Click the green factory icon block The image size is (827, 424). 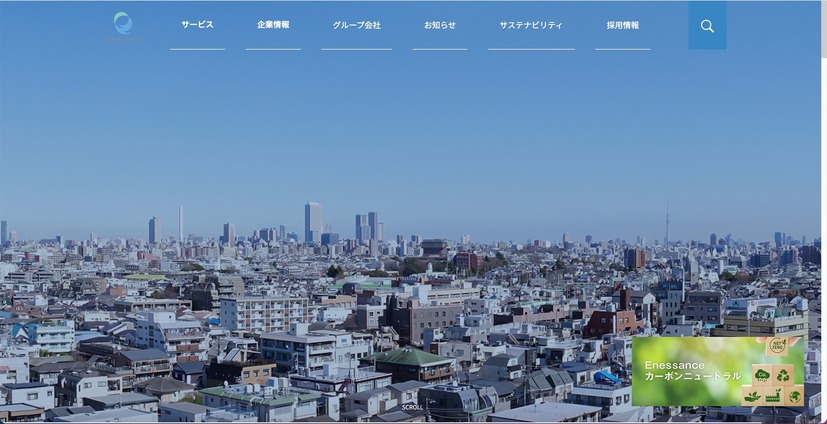point(773,396)
